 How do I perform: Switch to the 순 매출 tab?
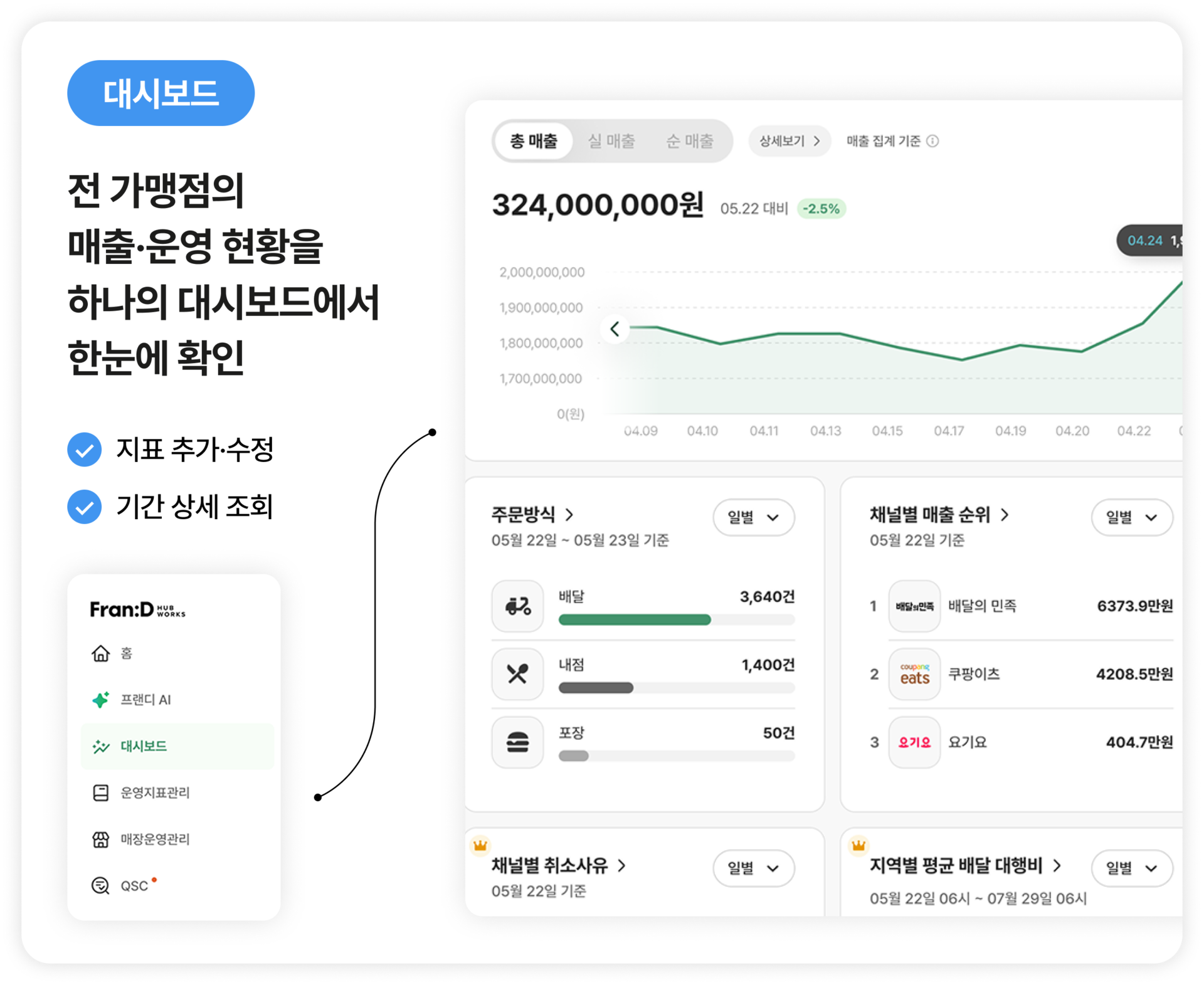point(690,141)
